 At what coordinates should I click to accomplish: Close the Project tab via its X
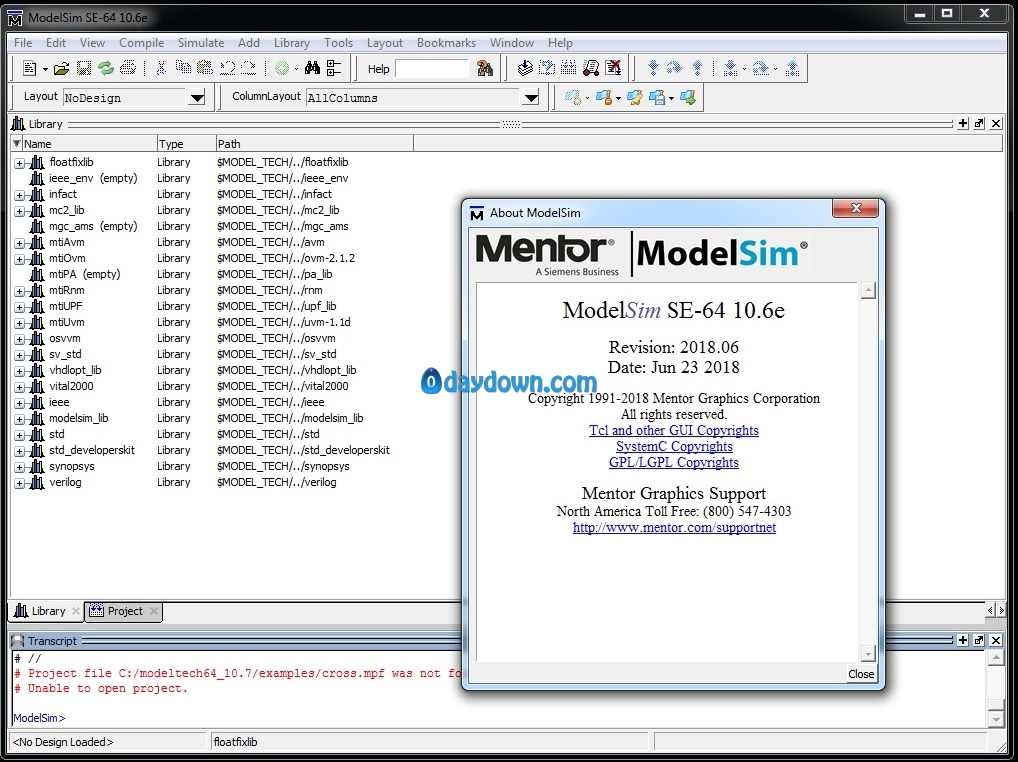154,611
